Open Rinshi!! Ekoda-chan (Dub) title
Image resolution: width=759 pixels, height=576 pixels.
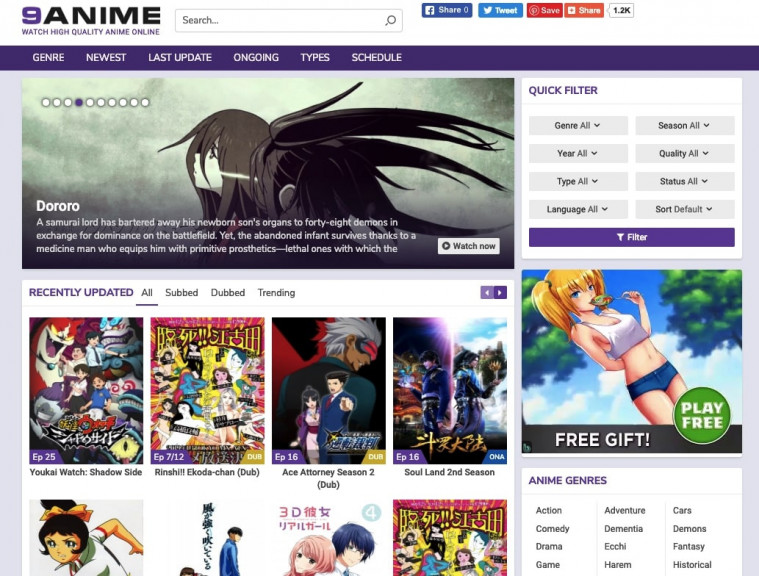pos(207,472)
